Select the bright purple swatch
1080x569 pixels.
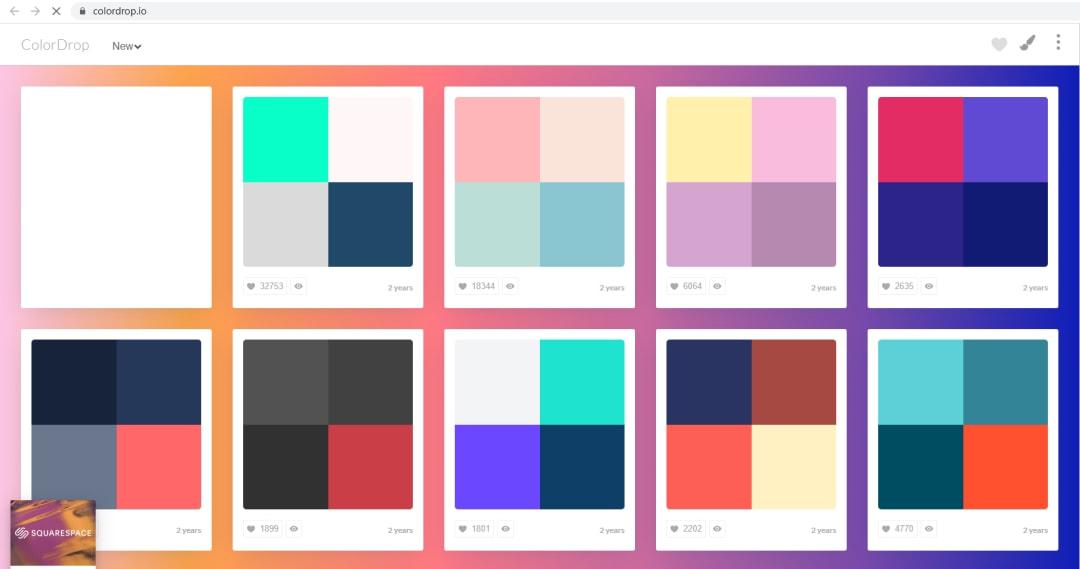coord(497,467)
